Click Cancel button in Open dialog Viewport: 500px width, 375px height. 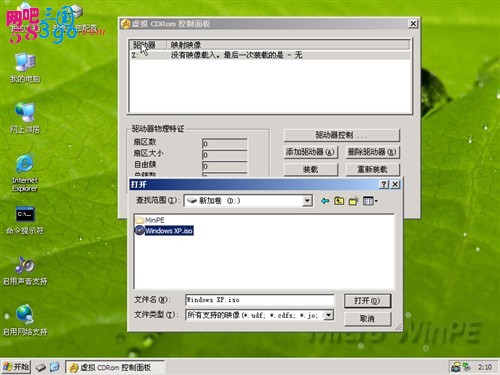(x=367, y=319)
